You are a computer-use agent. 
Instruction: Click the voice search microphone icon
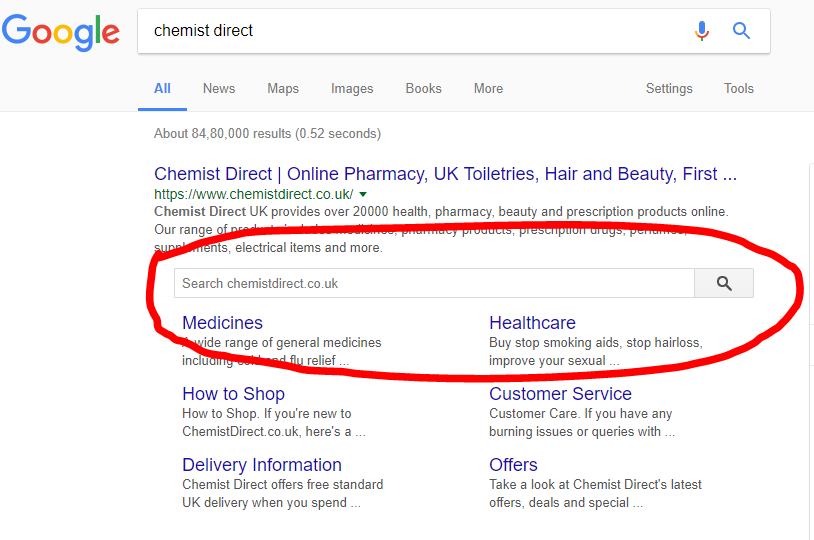(x=702, y=31)
